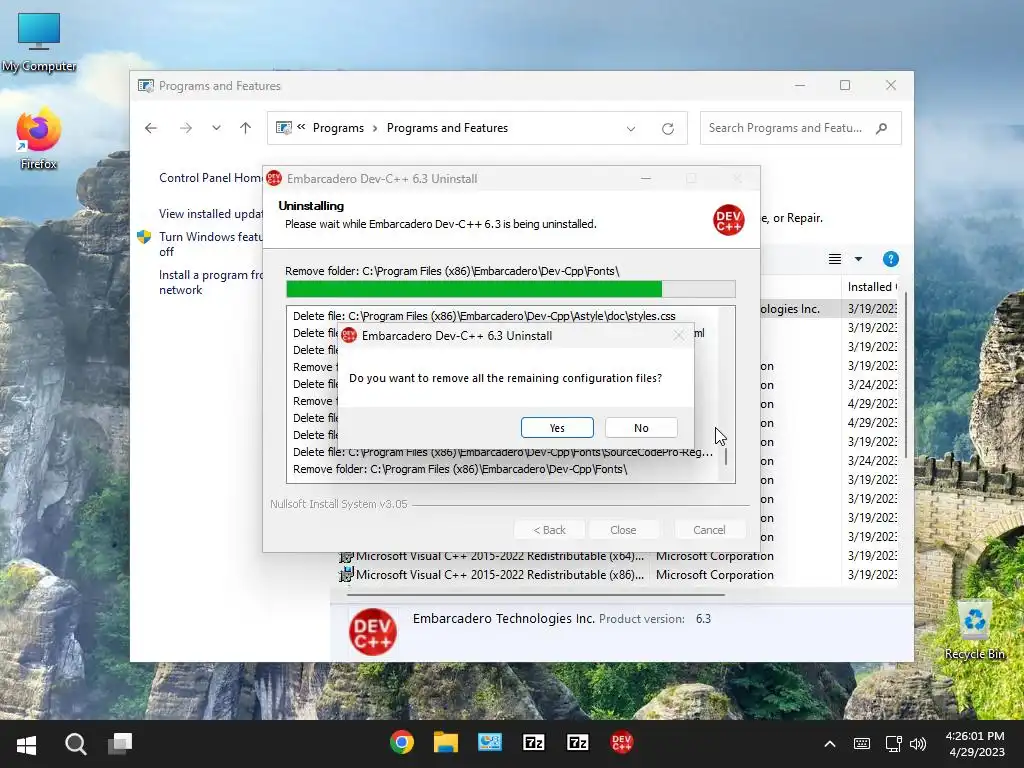The height and width of the screenshot is (768, 1024).
Task: Expand the address bar history dropdown
Action: pyautogui.click(x=631, y=129)
